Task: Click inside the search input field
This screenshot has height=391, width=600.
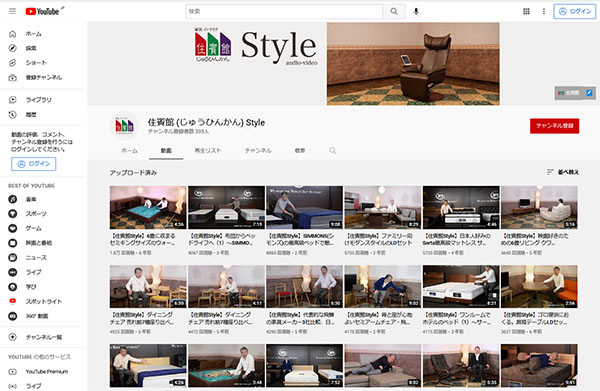Action: 284,11
